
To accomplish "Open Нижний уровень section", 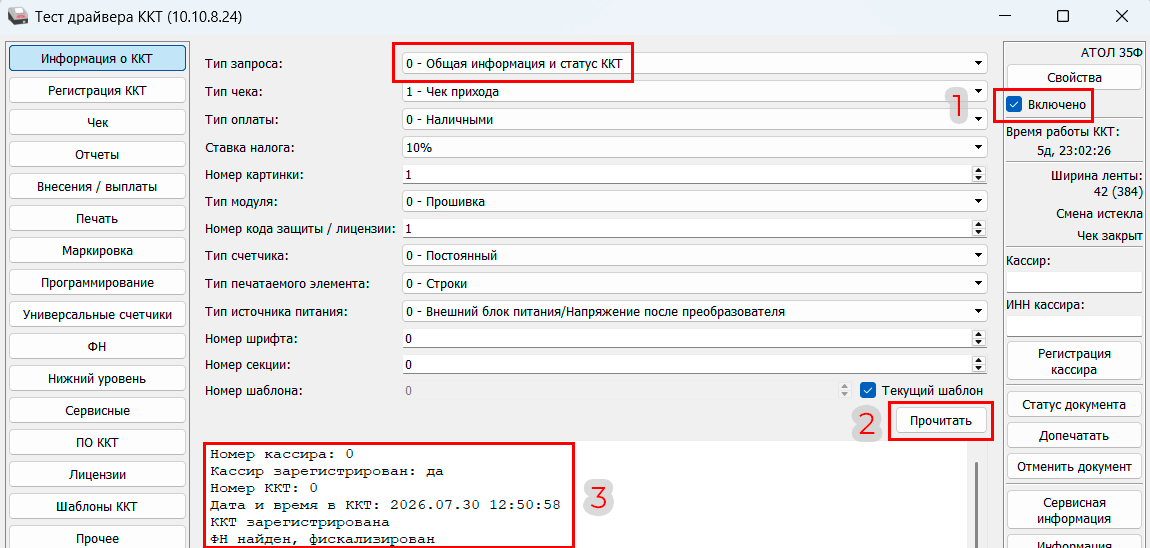I will click(97, 379).
